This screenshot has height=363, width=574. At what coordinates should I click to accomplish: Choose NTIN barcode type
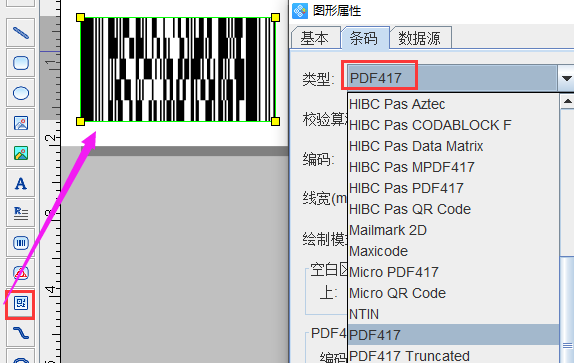tap(453, 314)
